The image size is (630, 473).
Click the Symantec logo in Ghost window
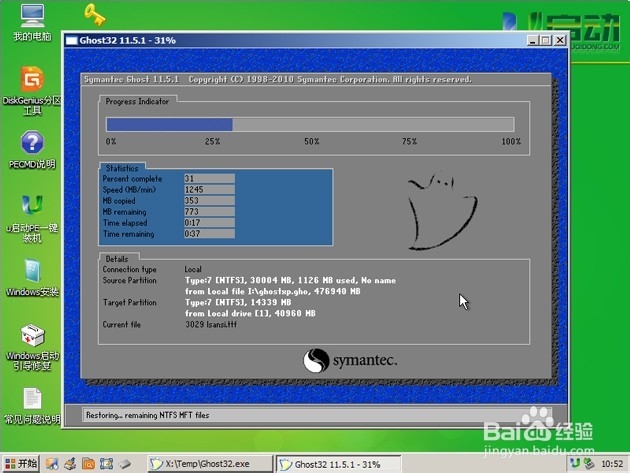point(350,360)
